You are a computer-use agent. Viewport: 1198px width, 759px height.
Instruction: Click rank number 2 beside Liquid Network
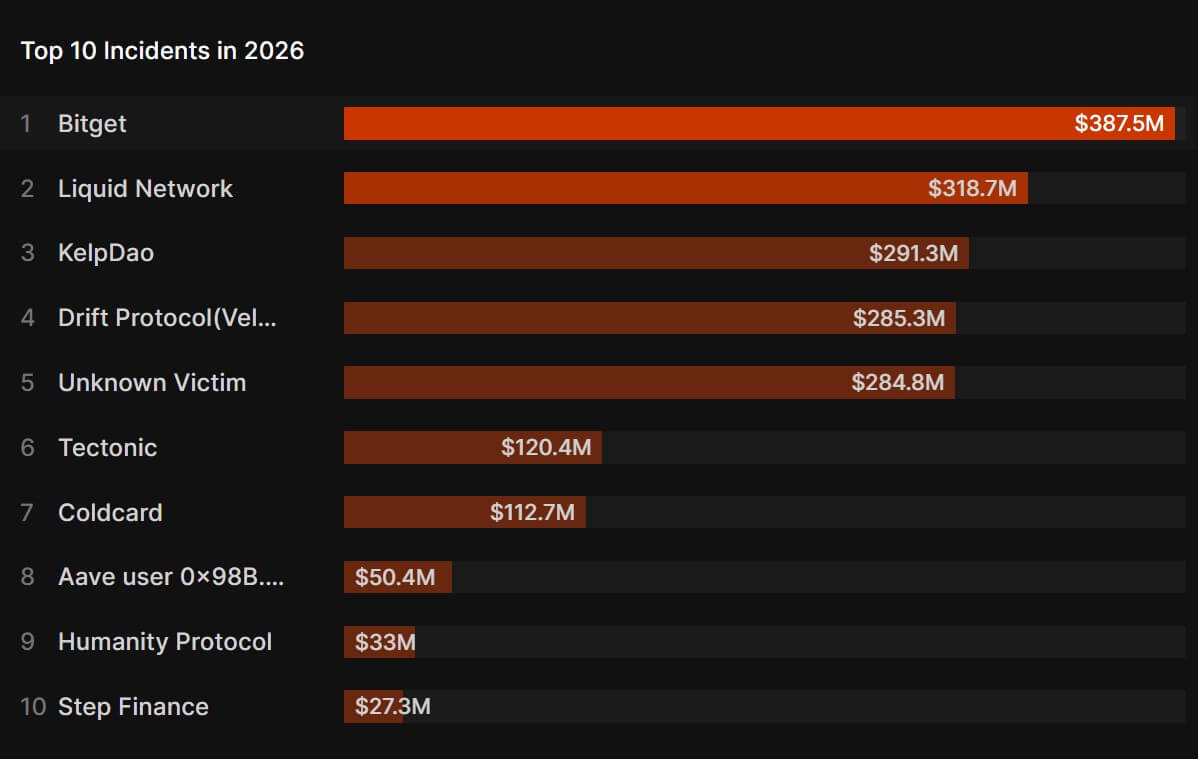point(28,188)
